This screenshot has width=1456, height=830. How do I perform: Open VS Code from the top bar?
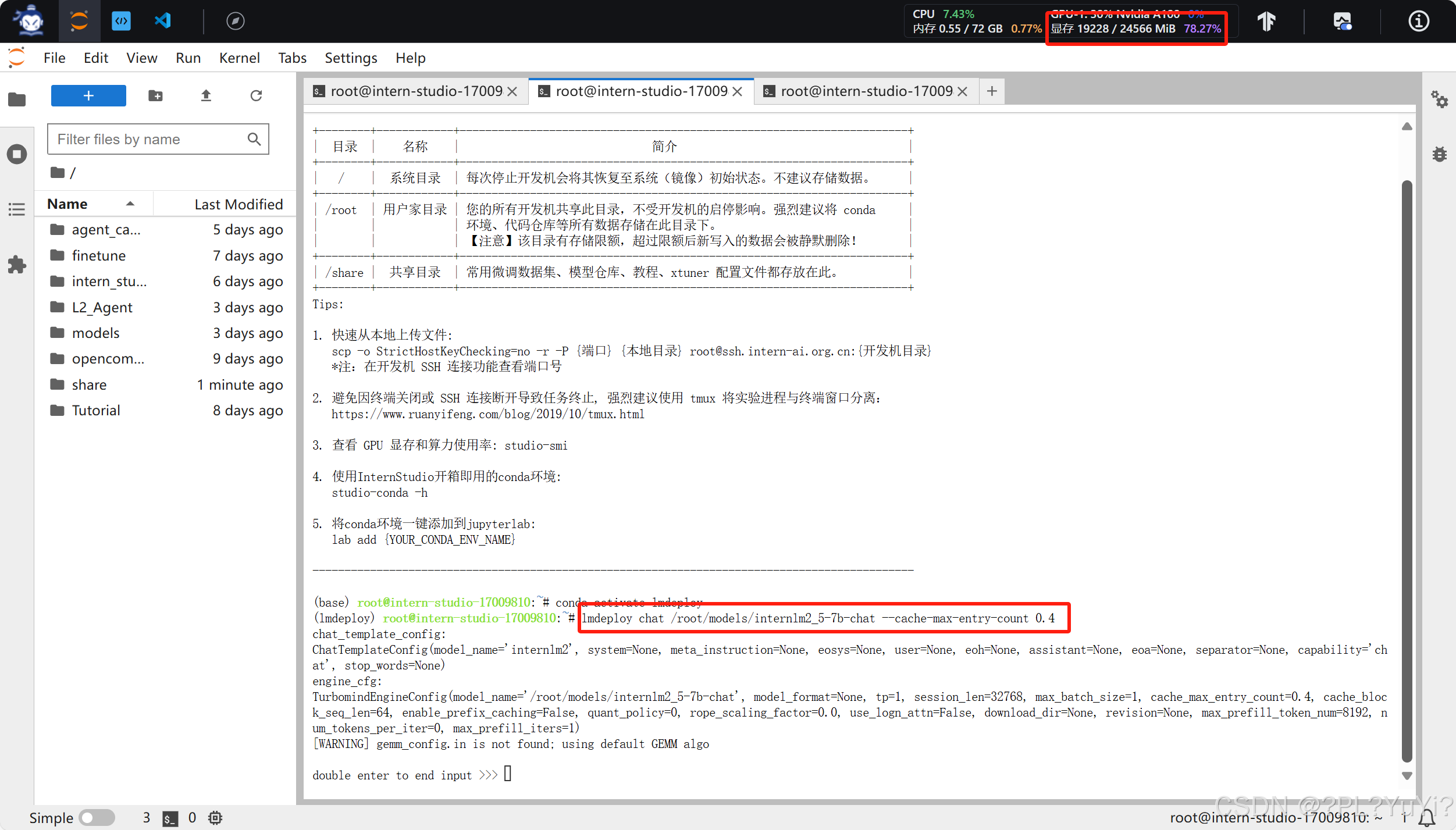[x=162, y=21]
